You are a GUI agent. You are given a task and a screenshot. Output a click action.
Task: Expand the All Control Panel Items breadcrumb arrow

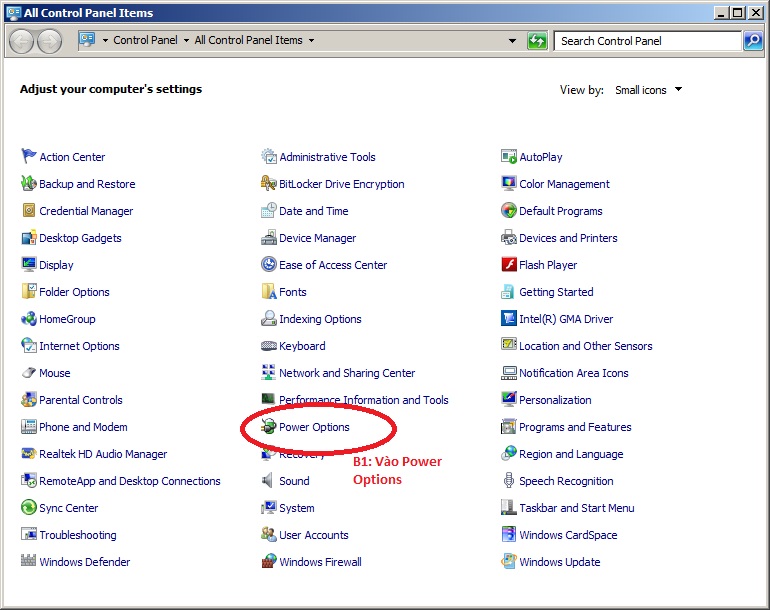click(x=311, y=40)
